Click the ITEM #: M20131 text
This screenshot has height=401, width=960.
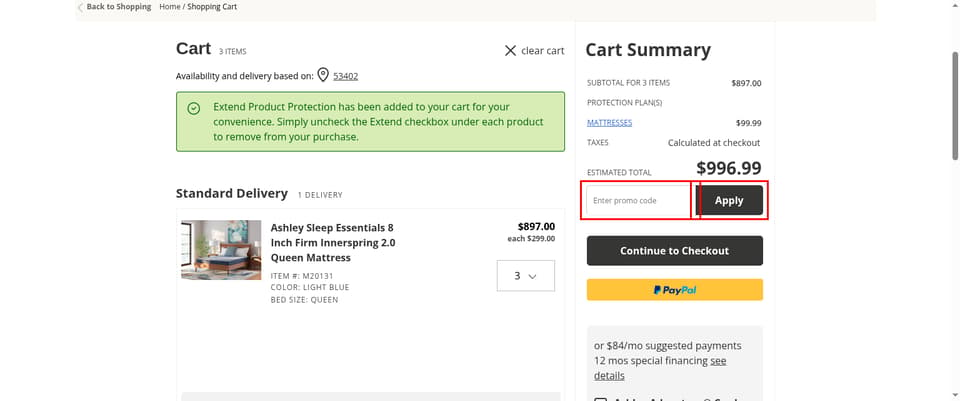301,275
